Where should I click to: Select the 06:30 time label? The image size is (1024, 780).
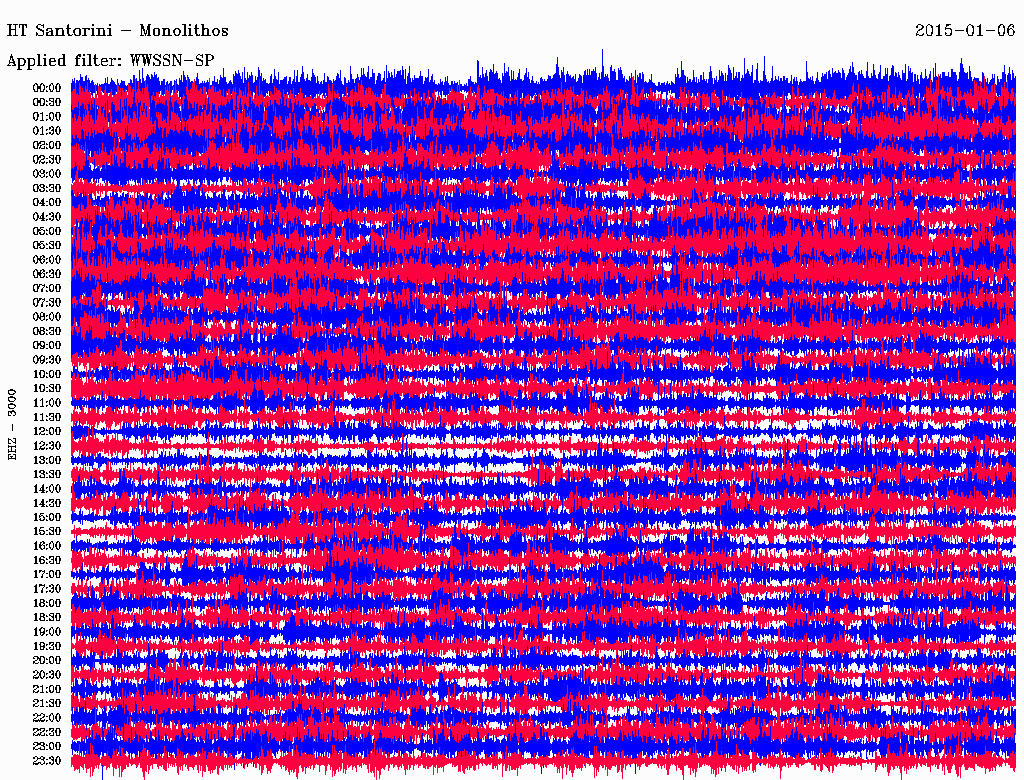tap(47, 274)
